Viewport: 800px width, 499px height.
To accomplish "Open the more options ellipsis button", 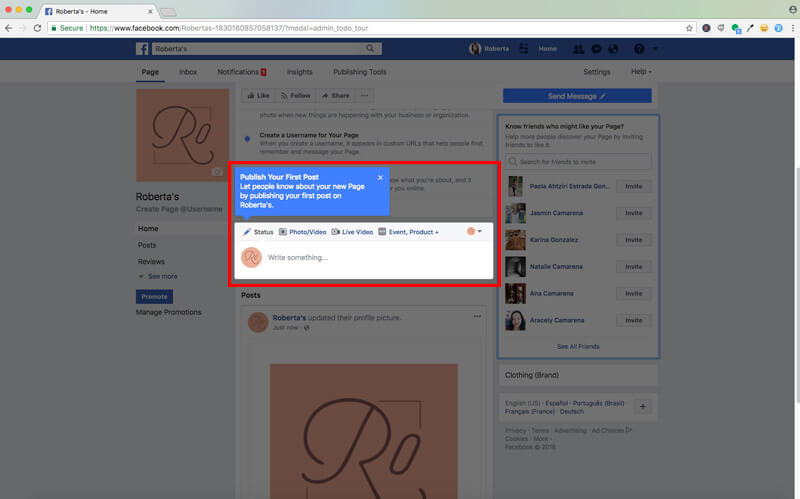I will pos(364,95).
